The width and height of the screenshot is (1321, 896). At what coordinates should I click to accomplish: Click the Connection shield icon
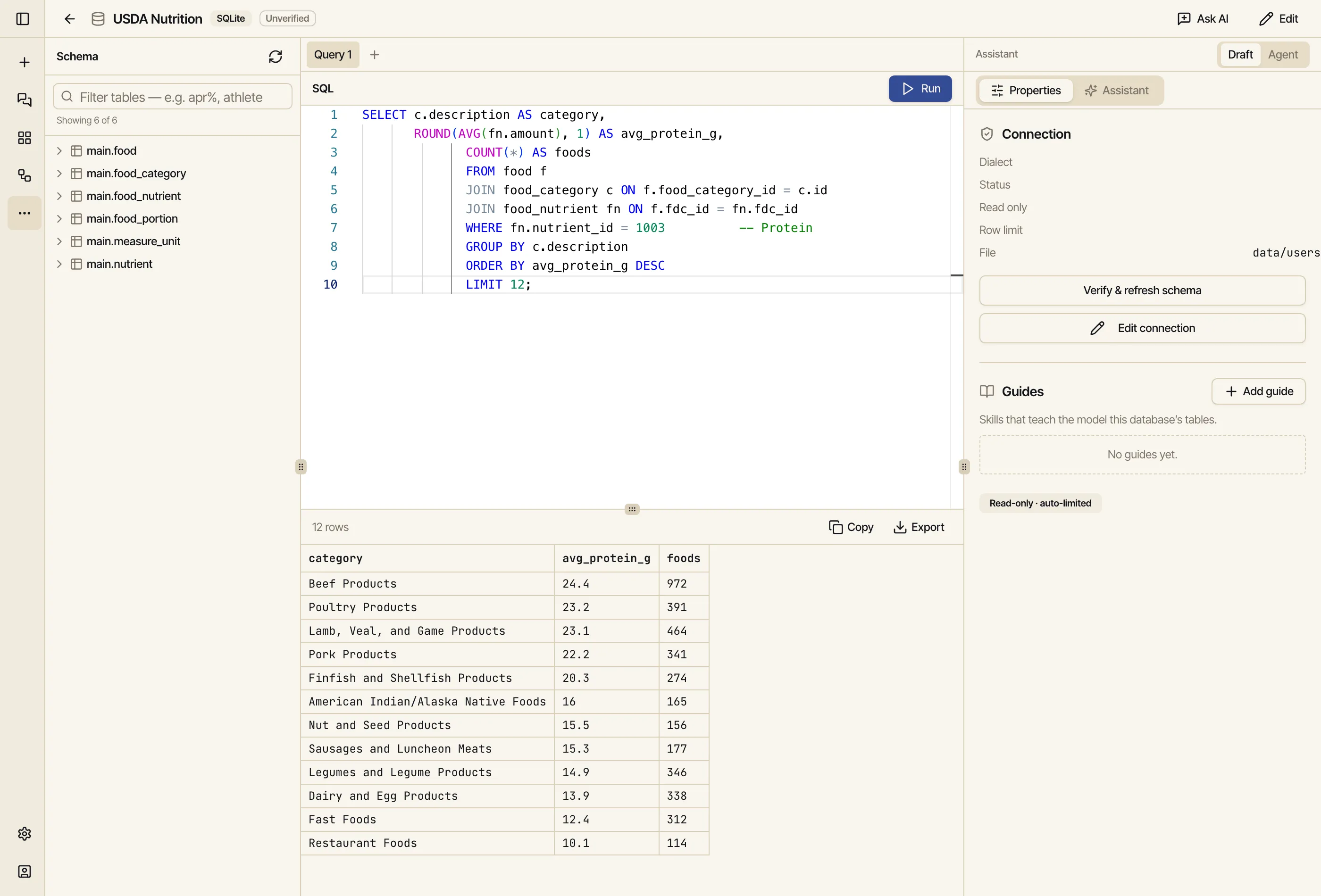(x=987, y=134)
